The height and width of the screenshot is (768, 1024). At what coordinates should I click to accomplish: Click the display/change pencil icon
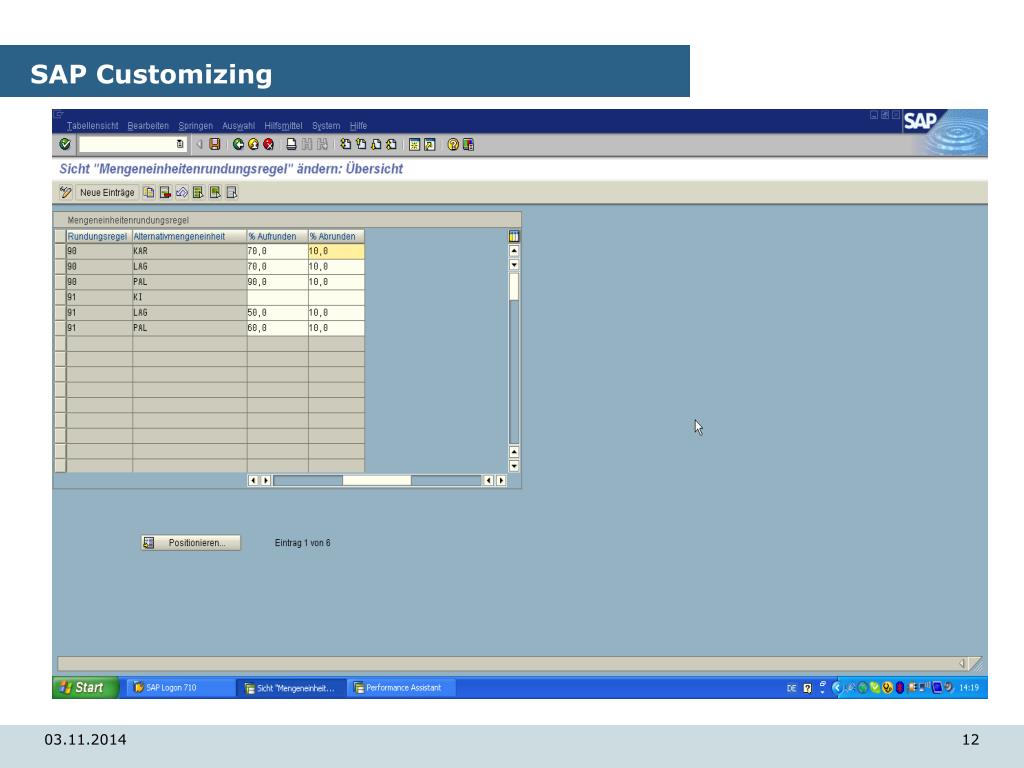click(x=65, y=192)
